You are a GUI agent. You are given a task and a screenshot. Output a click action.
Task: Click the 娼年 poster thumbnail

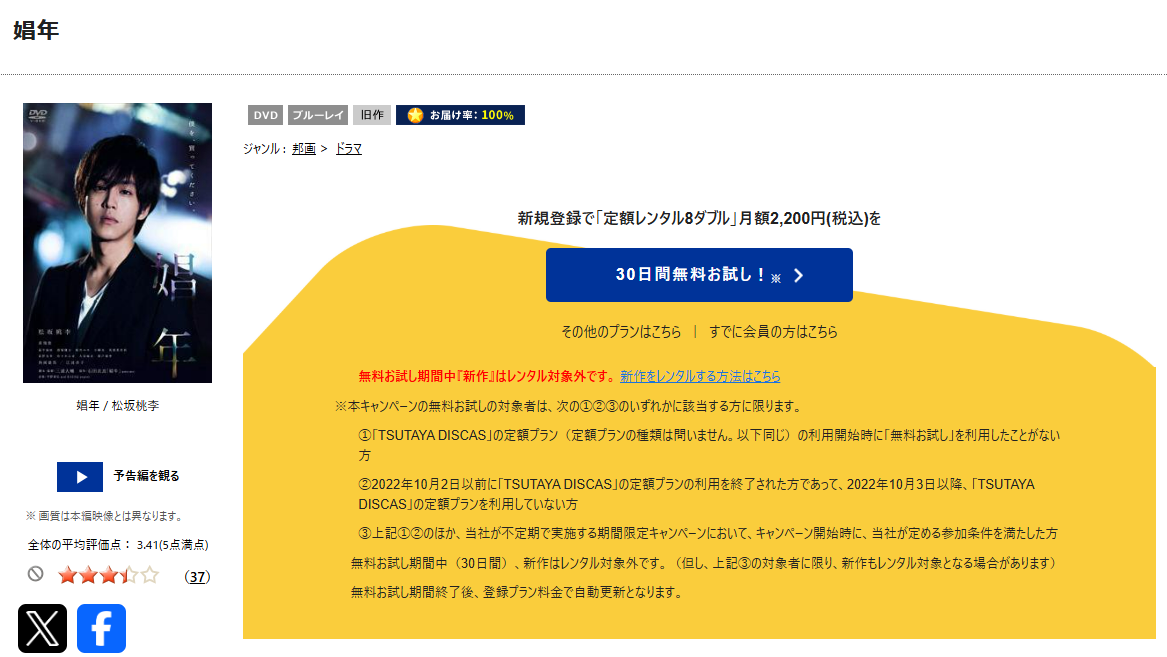point(117,243)
